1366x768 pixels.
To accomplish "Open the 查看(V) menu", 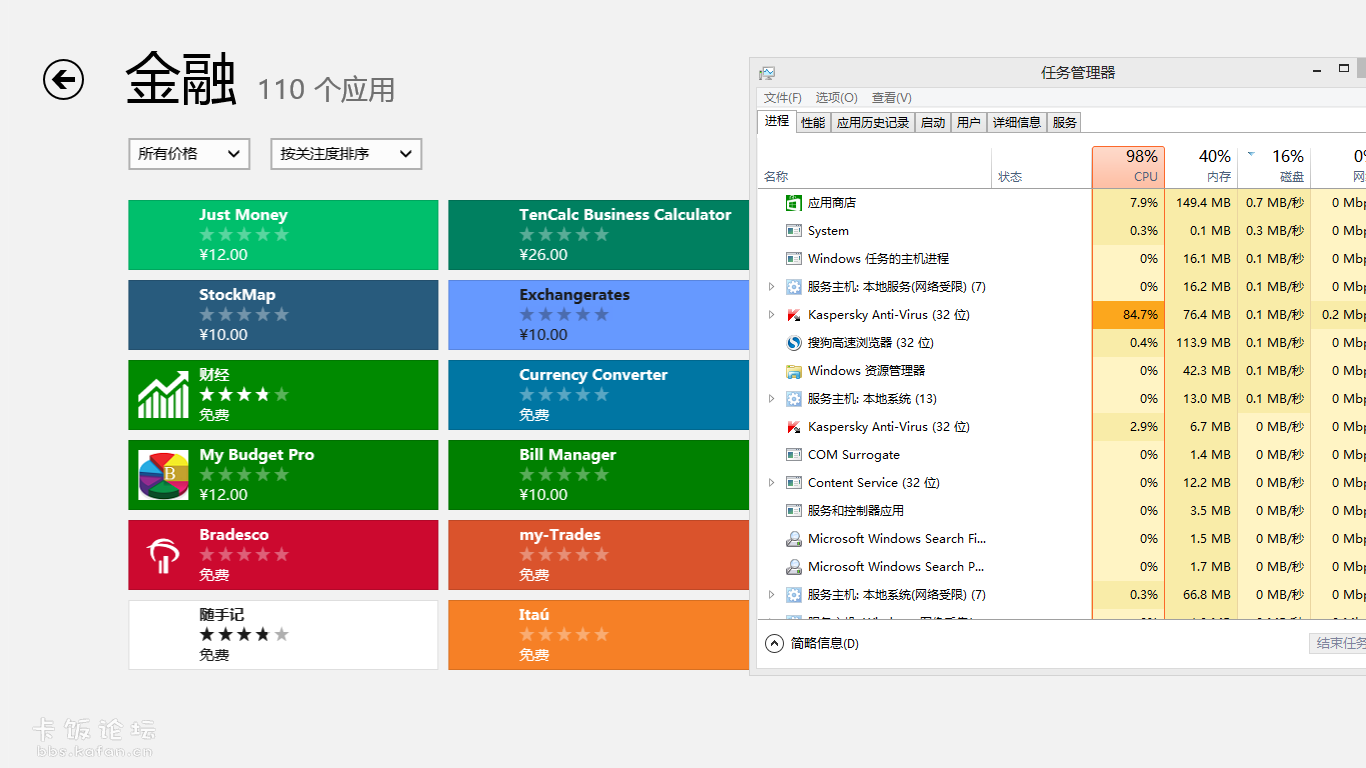I will click(x=891, y=97).
